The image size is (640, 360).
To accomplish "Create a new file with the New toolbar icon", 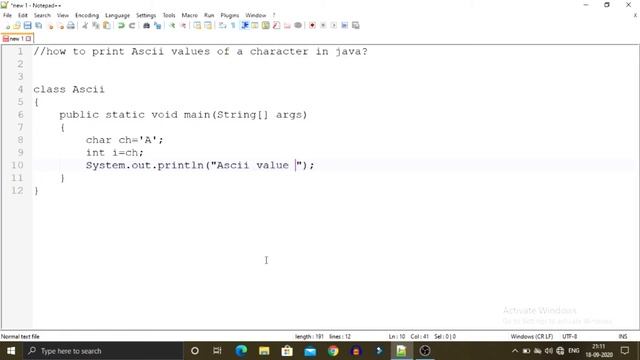I will (x=7, y=26).
